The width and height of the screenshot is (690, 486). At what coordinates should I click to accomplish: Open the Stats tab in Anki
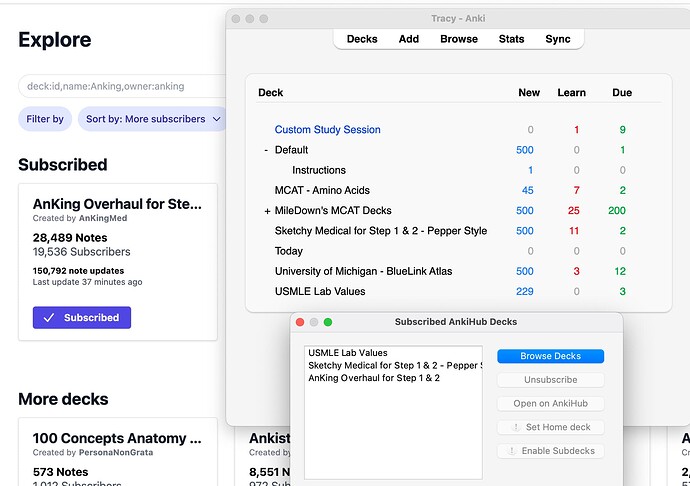511,39
